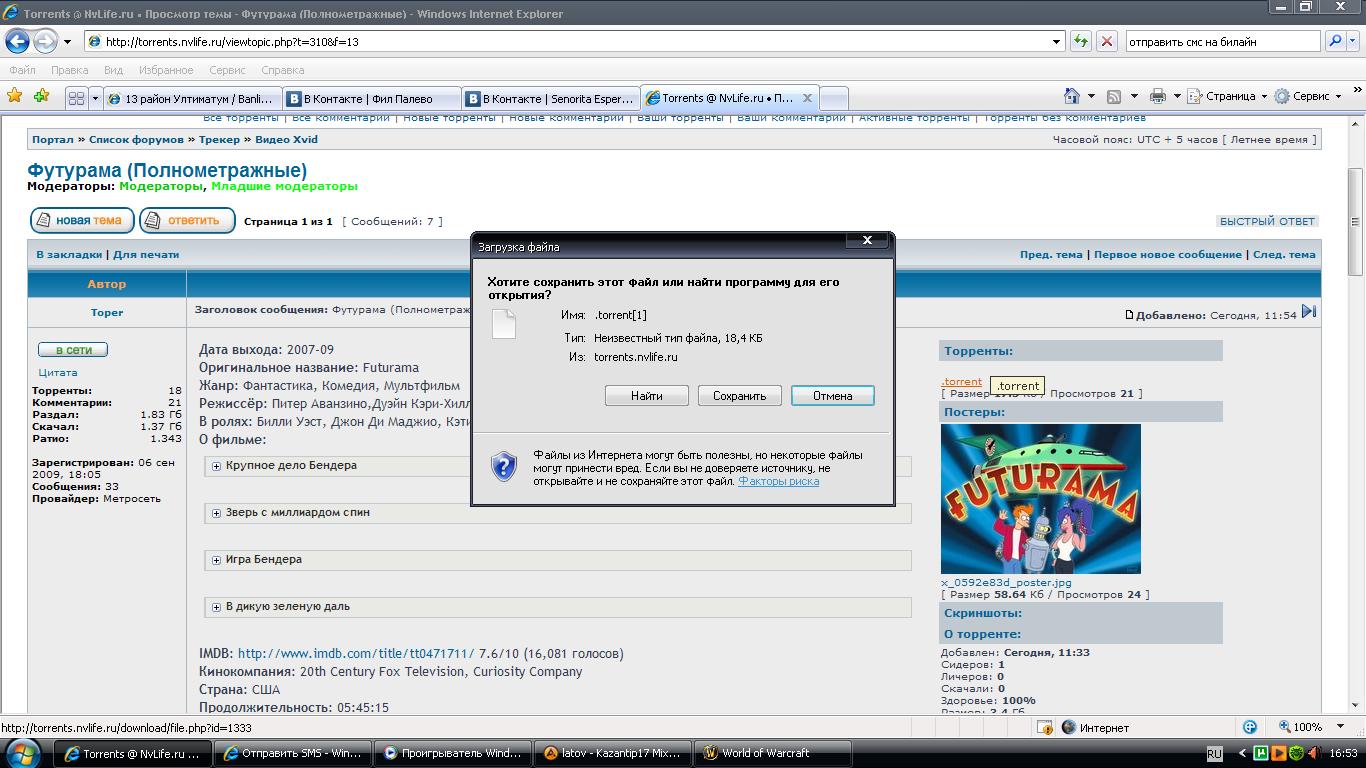Click the RU language indicator in tray

pos(1214,753)
